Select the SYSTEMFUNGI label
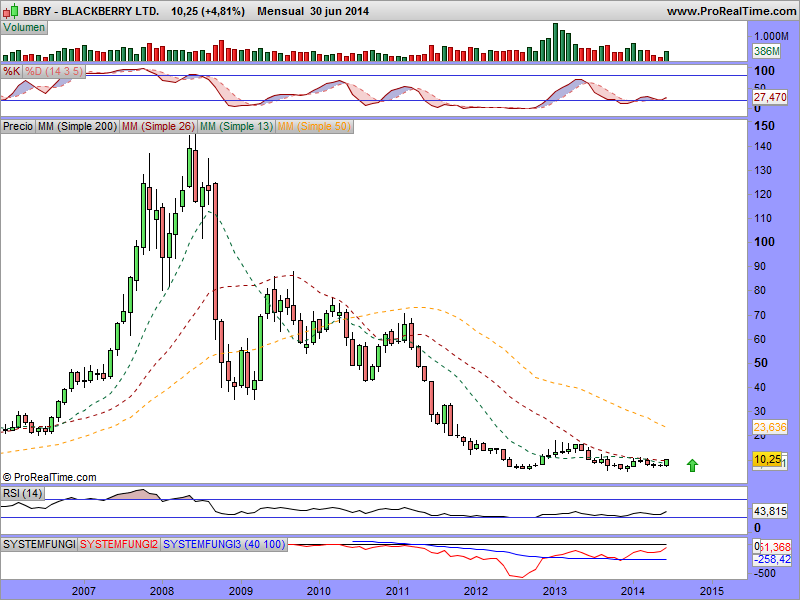Image resolution: width=800 pixels, height=600 pixels. coord(39,544)
